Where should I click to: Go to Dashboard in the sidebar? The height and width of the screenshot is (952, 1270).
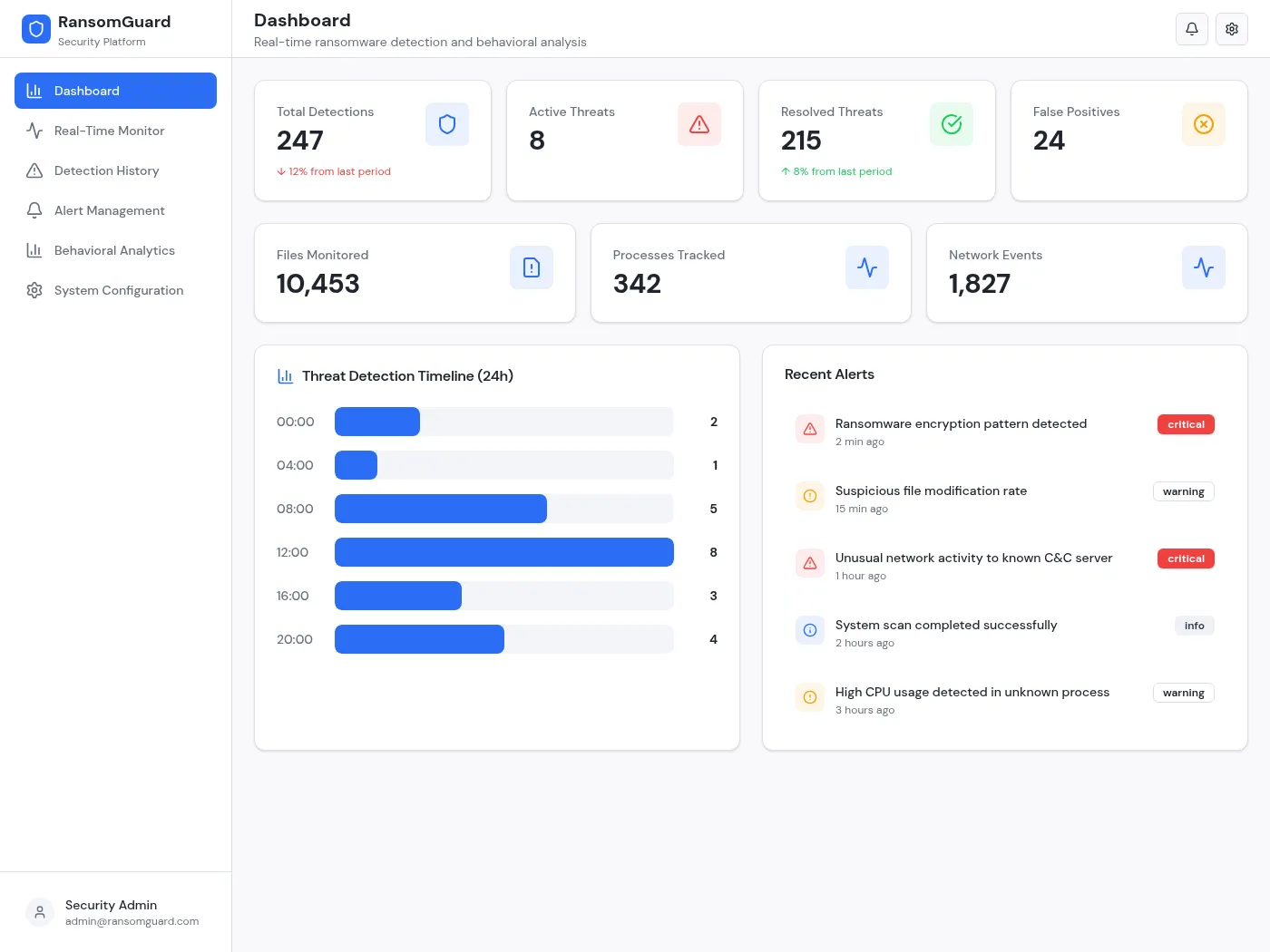(x=115, y=91)
